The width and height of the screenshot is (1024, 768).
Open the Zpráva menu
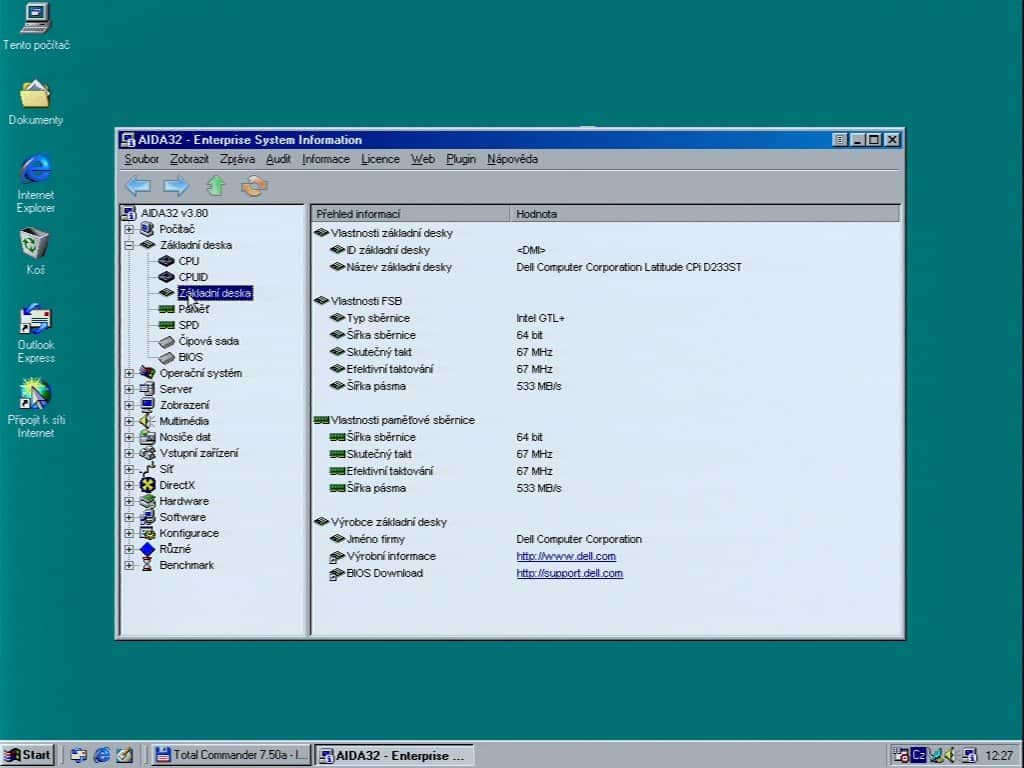[237, 159]
